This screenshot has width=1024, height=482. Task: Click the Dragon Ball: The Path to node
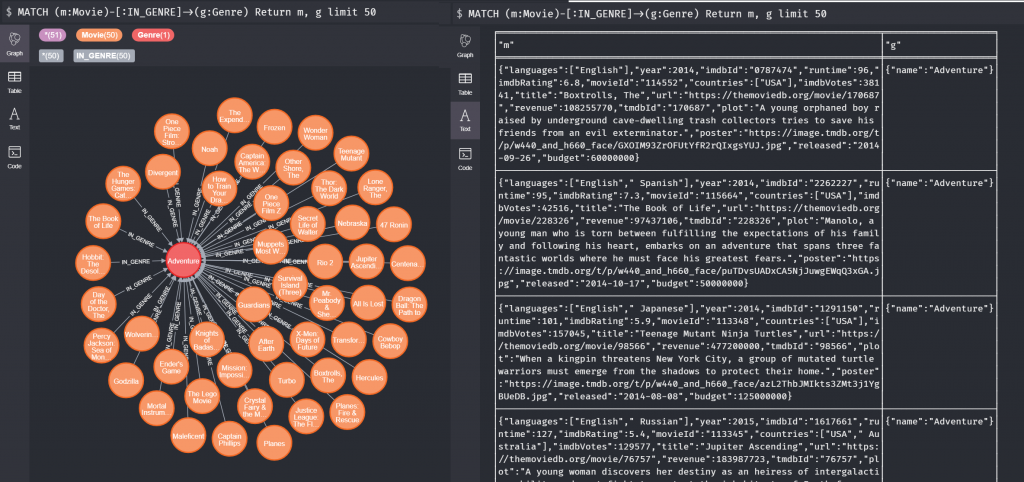point(409,306)
